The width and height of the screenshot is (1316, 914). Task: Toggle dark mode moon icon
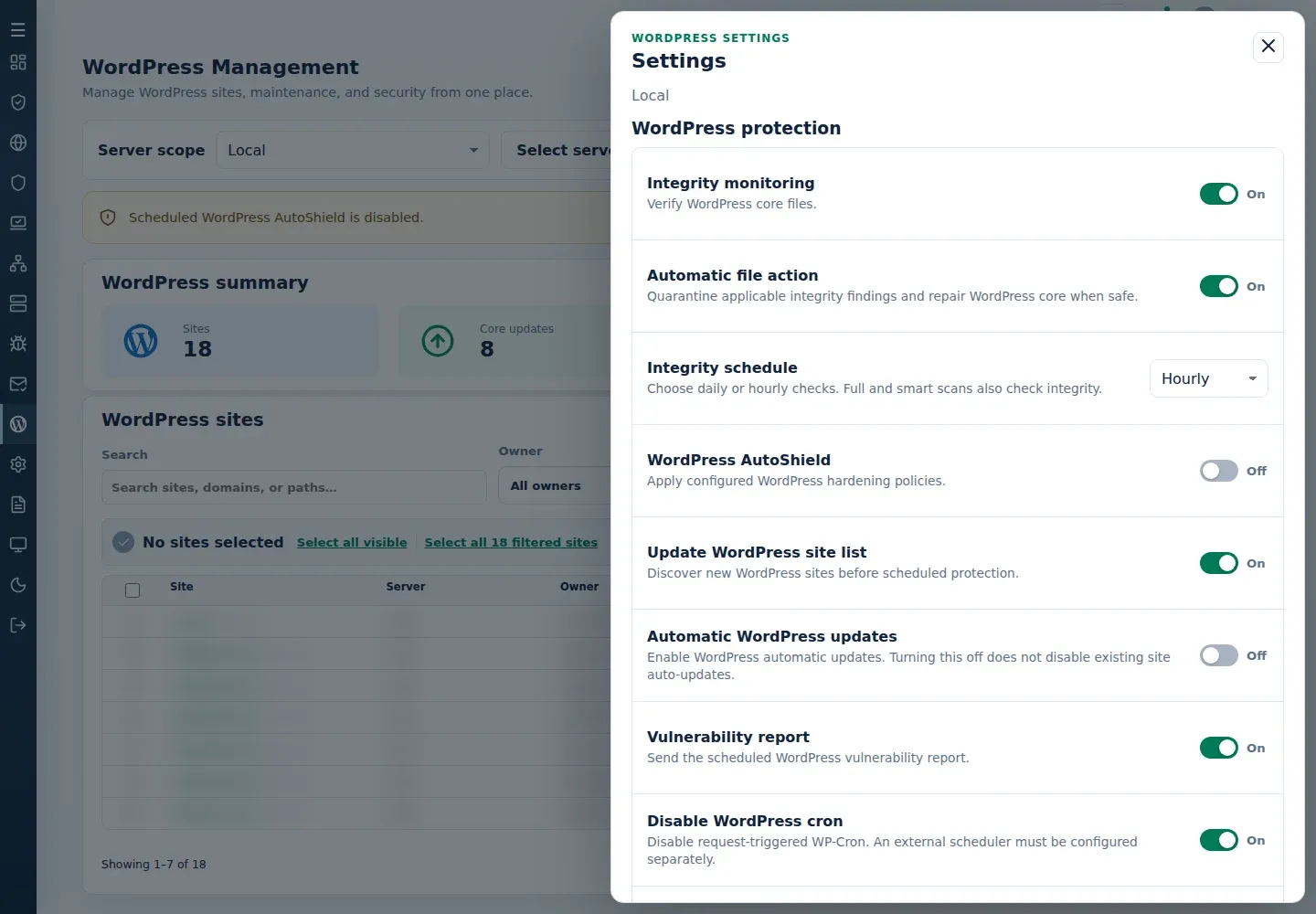click(x=18, y=585)
